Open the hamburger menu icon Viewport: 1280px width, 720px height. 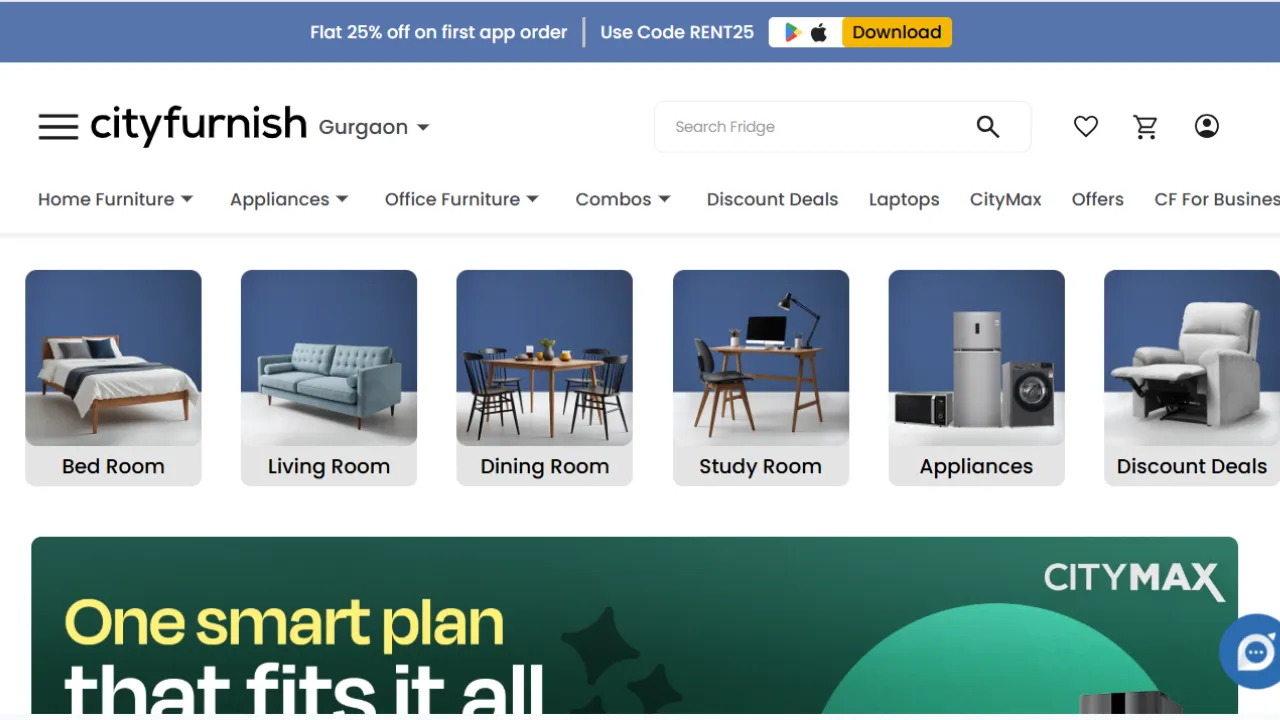(58, 127)
